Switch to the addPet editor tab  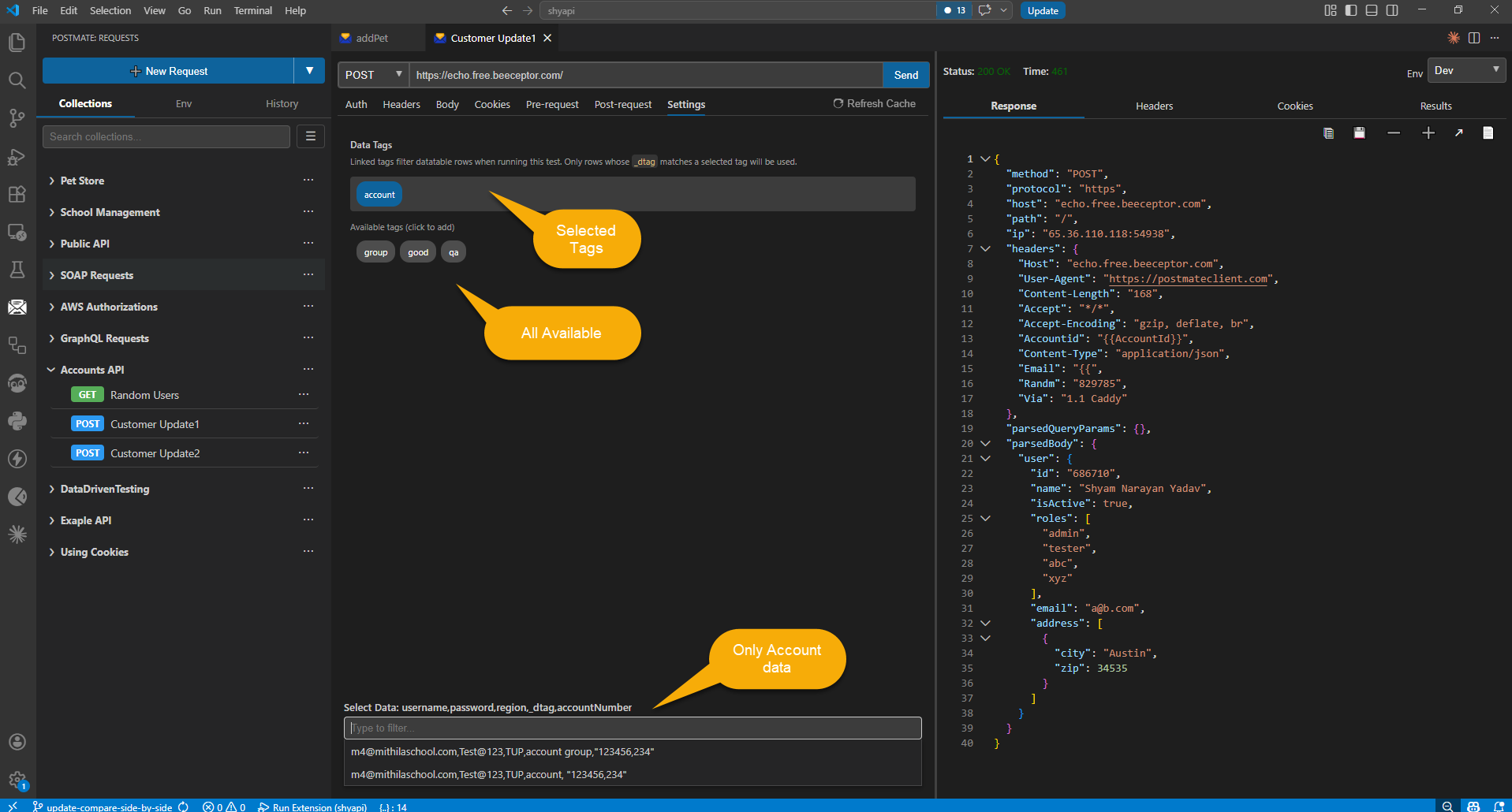coord(371,38)
